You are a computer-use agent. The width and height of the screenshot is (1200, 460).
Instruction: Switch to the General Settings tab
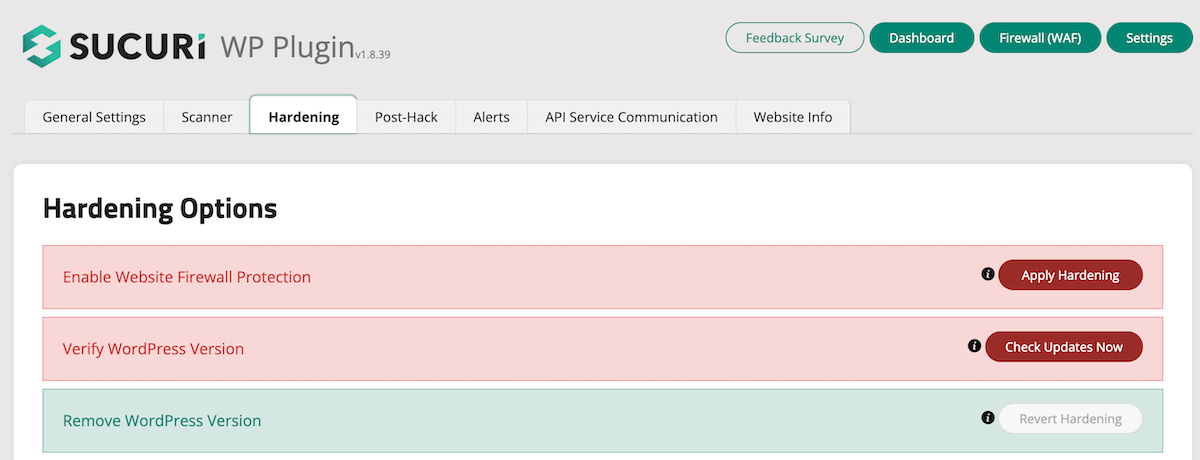[x=94, y=116]
